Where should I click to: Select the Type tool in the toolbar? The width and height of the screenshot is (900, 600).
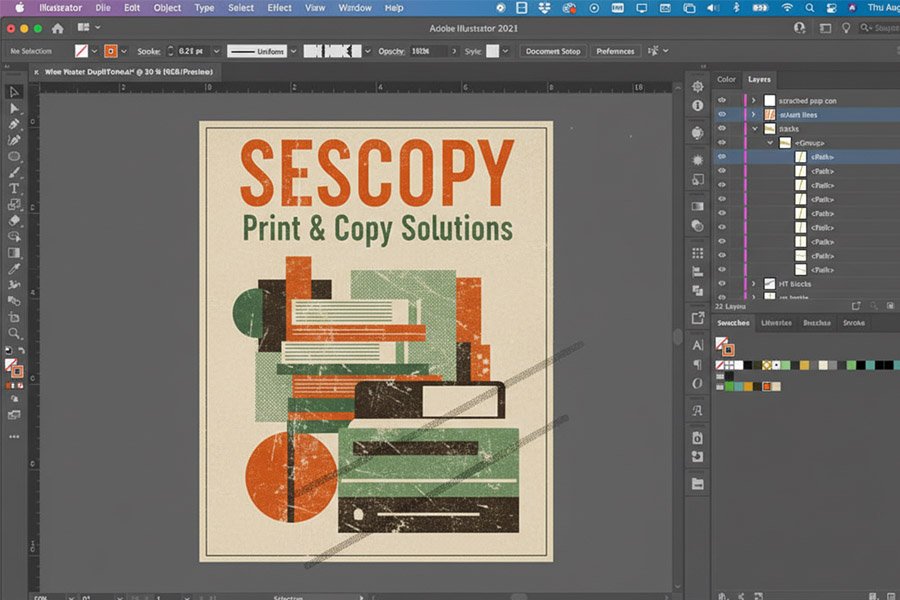14,189
